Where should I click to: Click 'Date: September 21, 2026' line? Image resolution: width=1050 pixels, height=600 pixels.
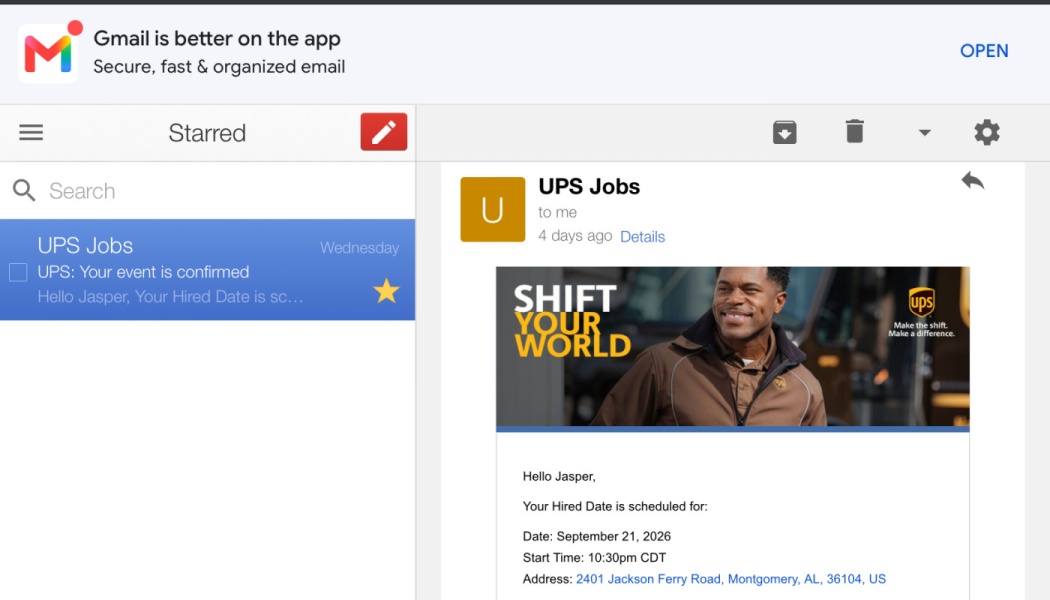597,536
